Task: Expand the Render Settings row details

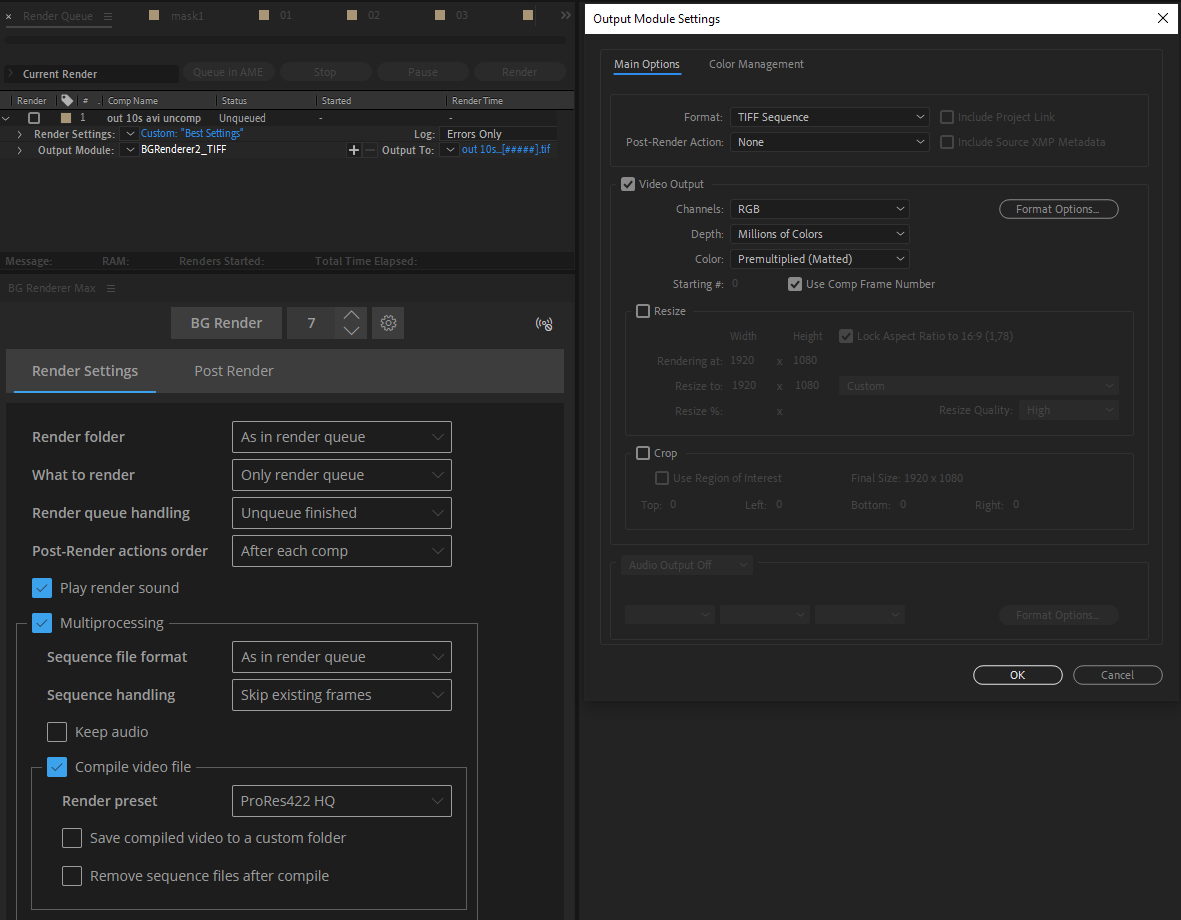Action: (x=20, y=134)
